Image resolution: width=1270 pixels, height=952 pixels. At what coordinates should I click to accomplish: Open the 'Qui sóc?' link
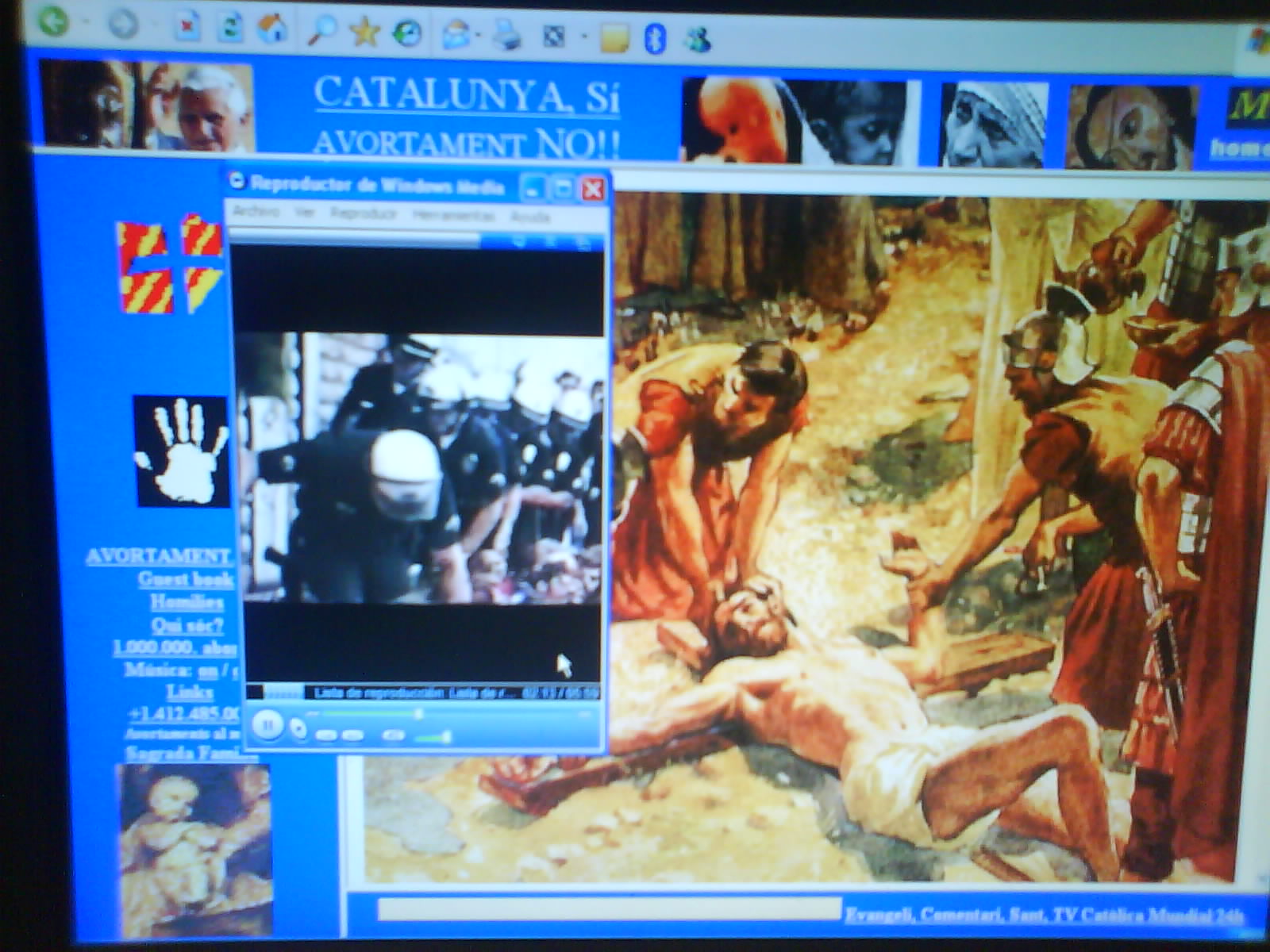point(187,625)
